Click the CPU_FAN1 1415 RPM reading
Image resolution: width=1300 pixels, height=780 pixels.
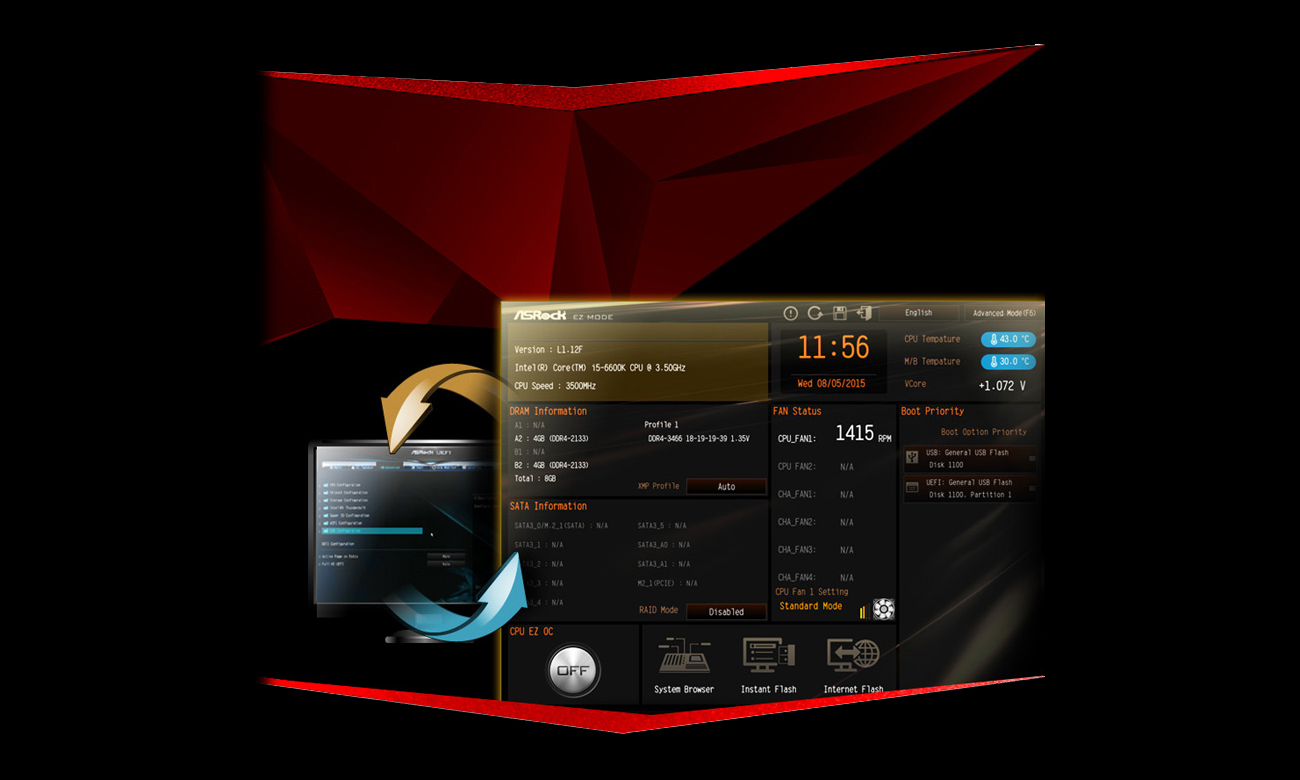coord(835,435)
